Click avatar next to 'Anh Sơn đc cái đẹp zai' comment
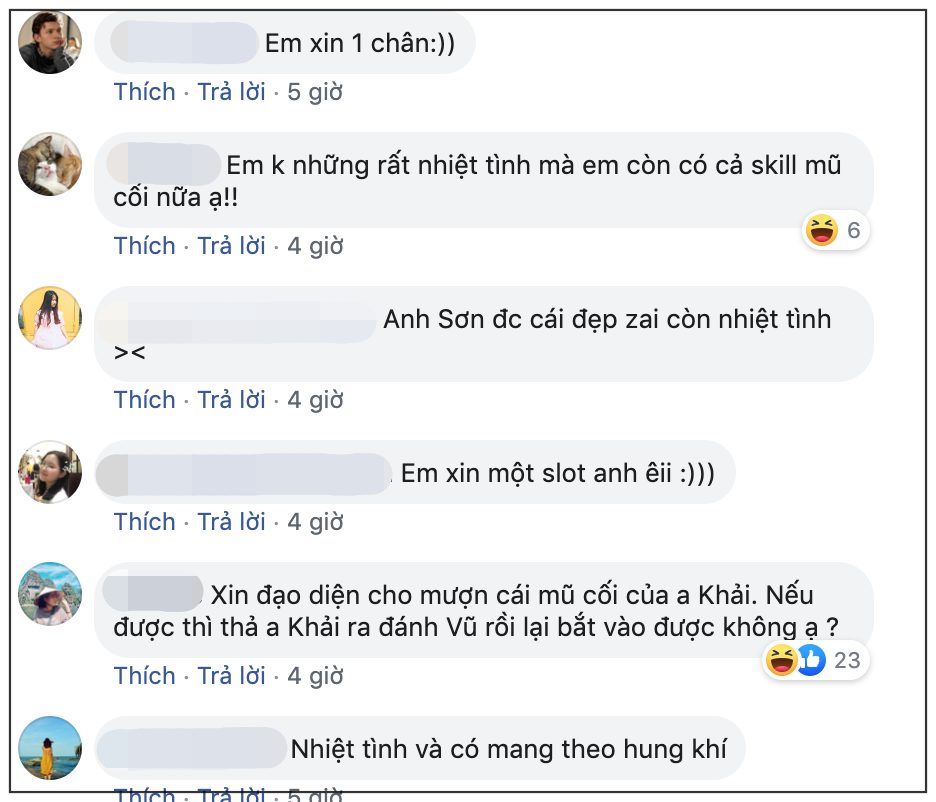Viewport: 936px width, 802px height. [x=50, y=318]
